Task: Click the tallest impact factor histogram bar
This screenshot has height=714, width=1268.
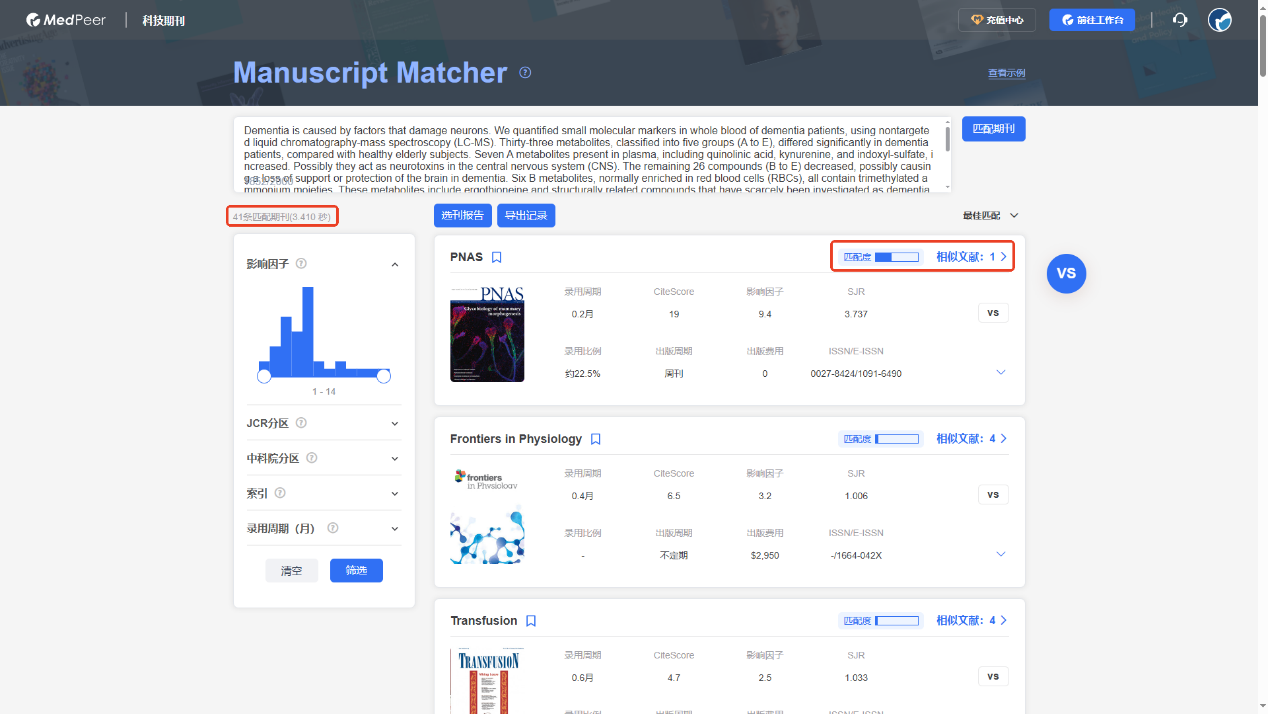Action: [x=308, y=331]
